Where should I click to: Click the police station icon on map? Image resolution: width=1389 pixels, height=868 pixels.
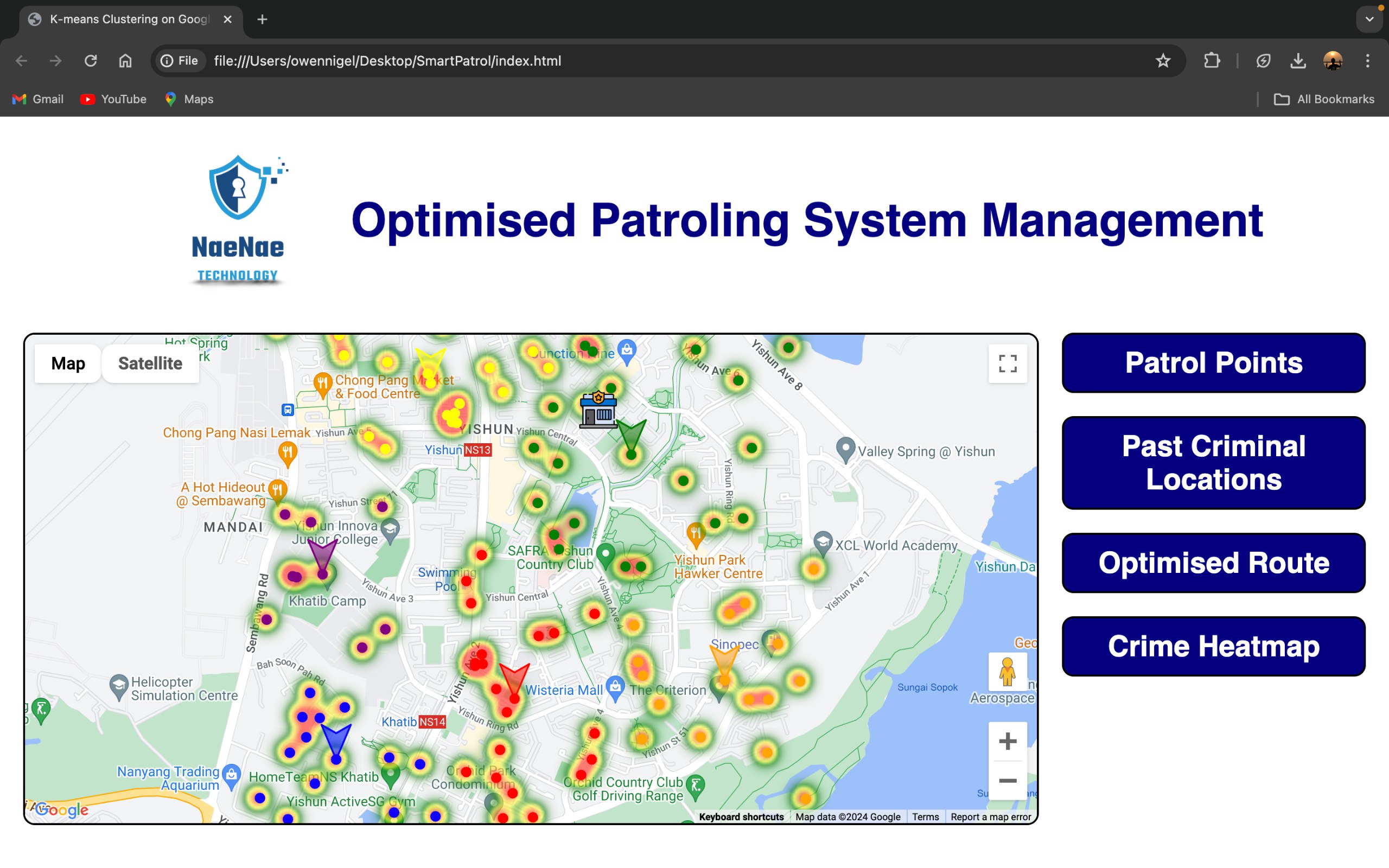tap(598, 410)
